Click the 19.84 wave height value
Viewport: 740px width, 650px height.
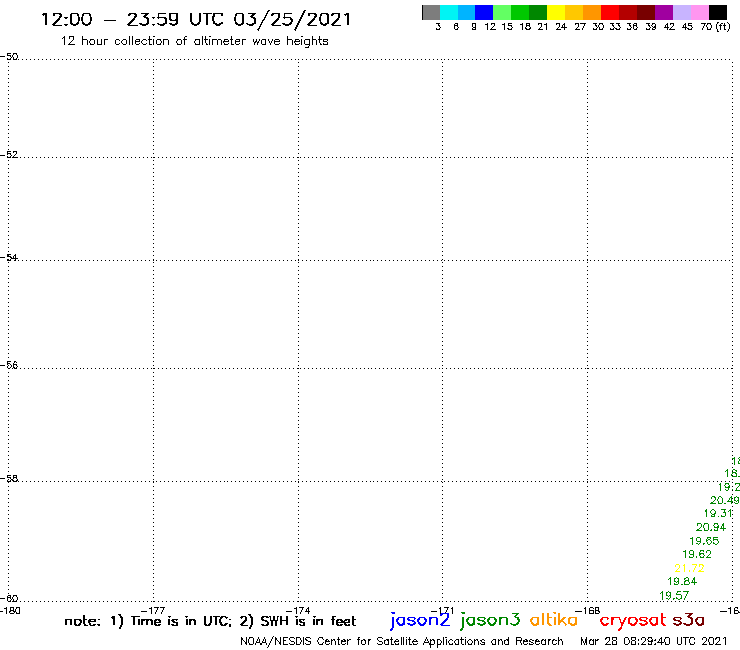tap(682, 582)
